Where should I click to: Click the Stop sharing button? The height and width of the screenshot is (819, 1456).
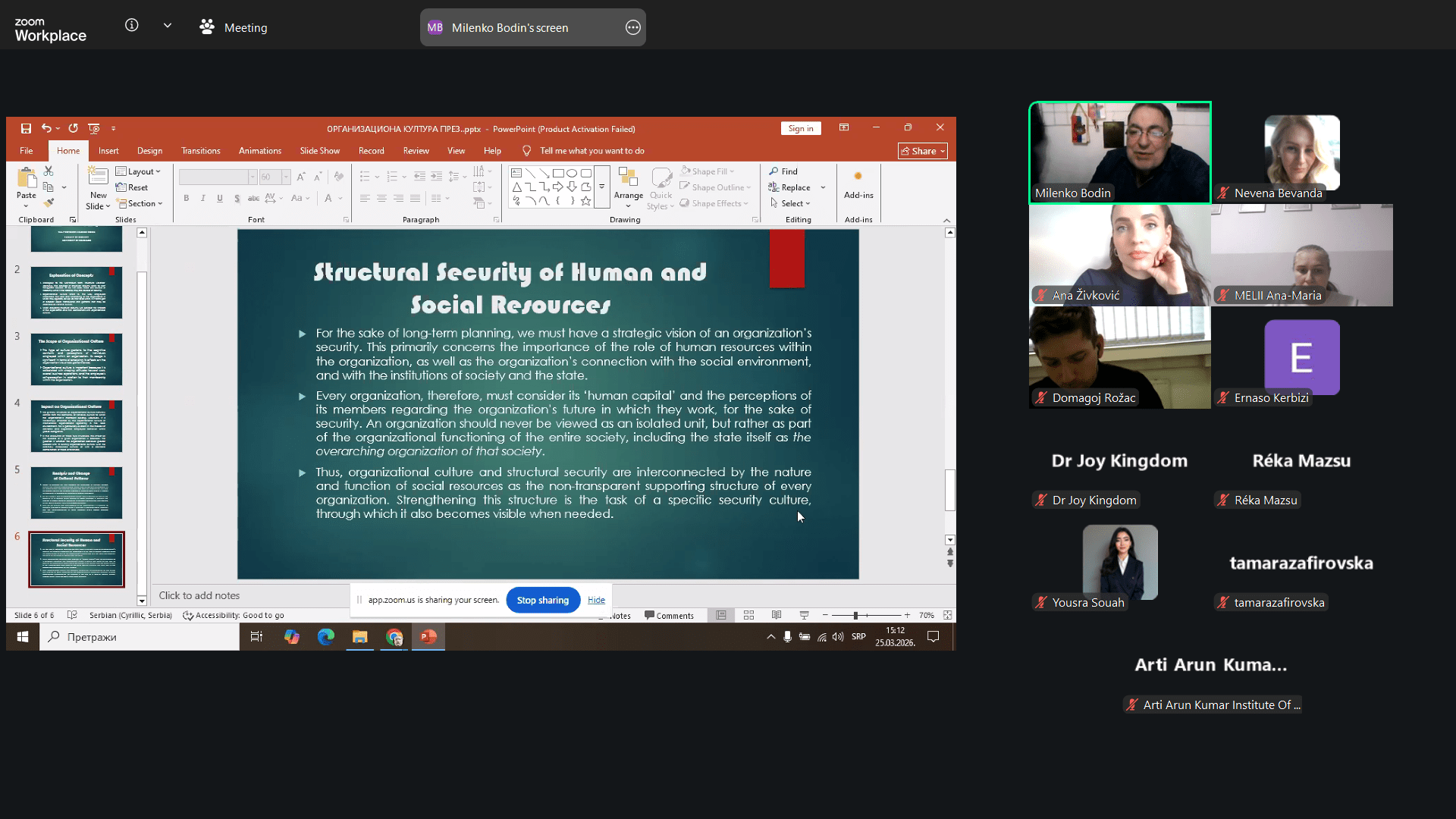coord(542,600)
